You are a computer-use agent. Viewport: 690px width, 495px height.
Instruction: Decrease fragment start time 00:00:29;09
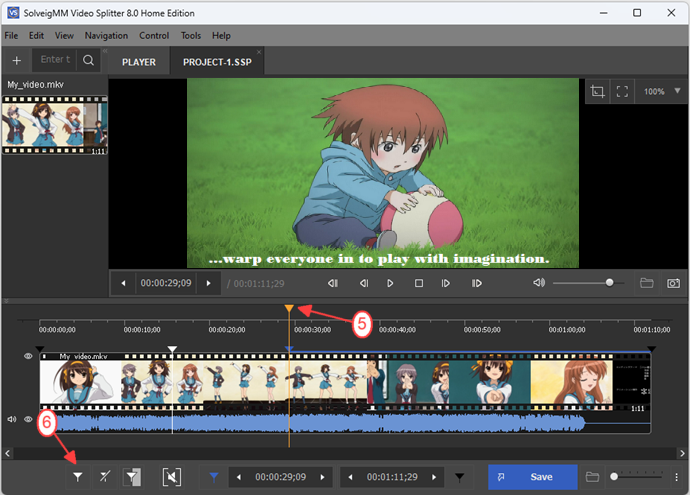click(239, 477)
